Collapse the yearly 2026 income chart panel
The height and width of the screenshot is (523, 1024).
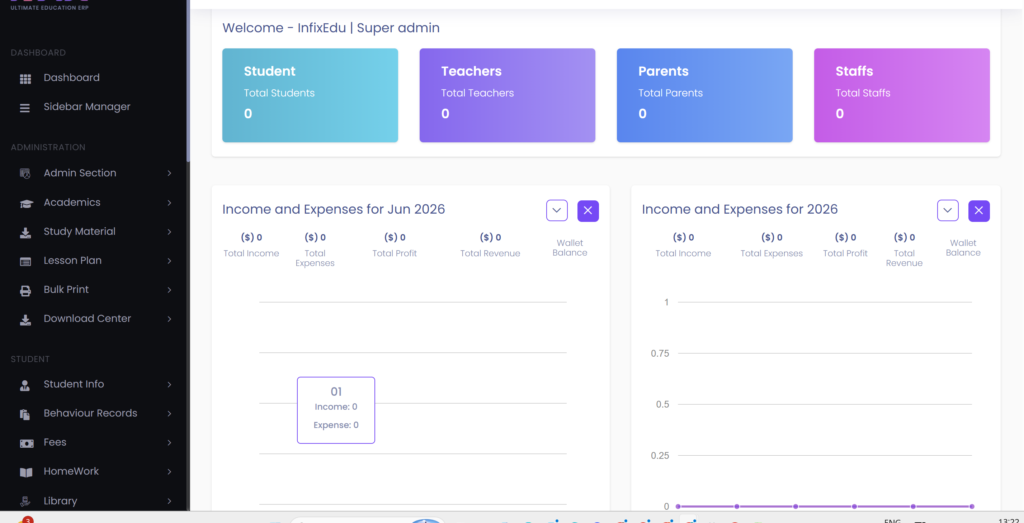click(x=948, y=210)
